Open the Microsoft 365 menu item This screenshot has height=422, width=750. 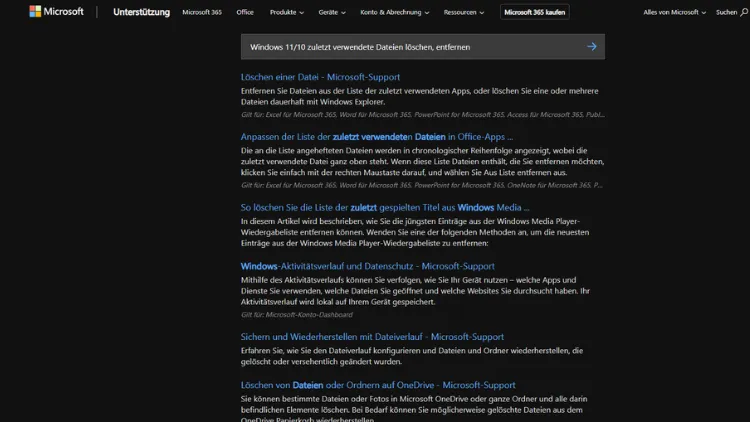[x=202, y=12]
